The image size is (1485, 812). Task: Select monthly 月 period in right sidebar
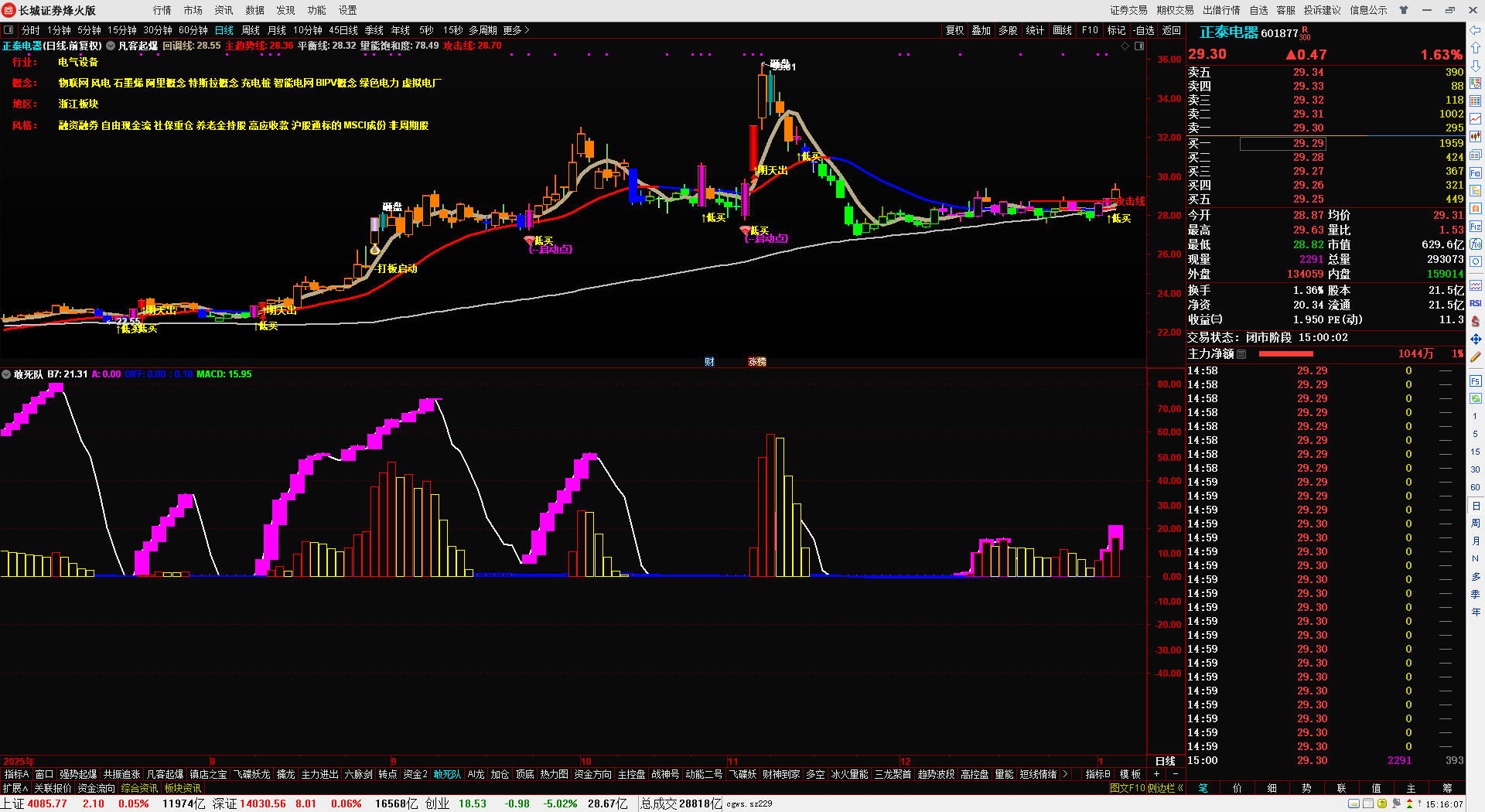[x=1475, y=541]
